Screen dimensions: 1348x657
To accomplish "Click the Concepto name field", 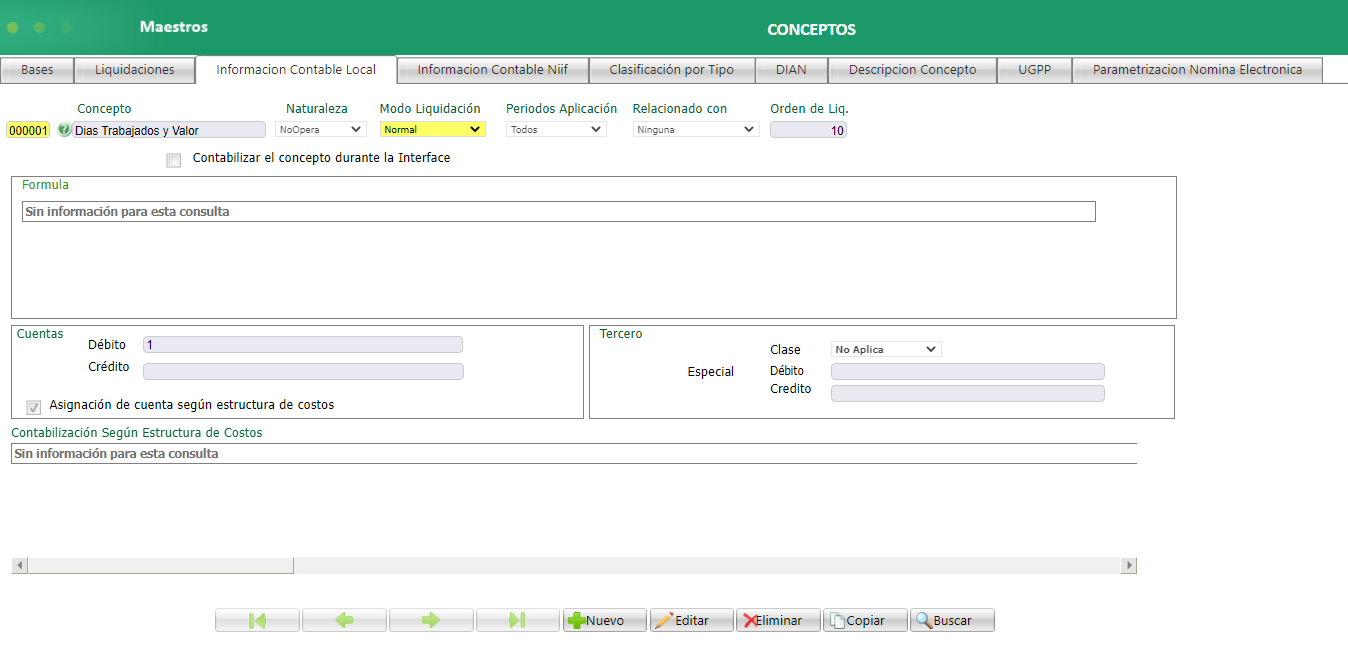I will click(x=169, y=130).
